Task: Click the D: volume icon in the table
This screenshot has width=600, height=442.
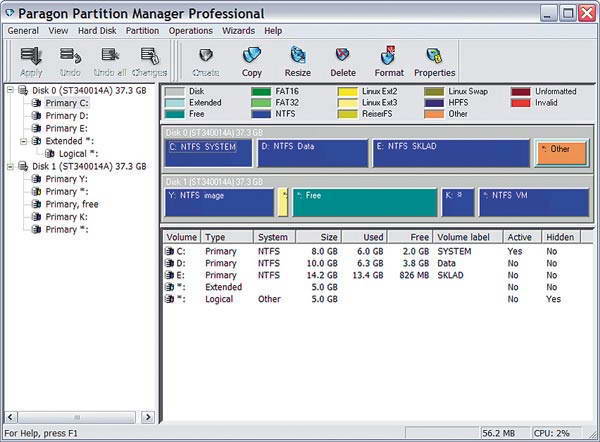Action: [x=169, y=263]
